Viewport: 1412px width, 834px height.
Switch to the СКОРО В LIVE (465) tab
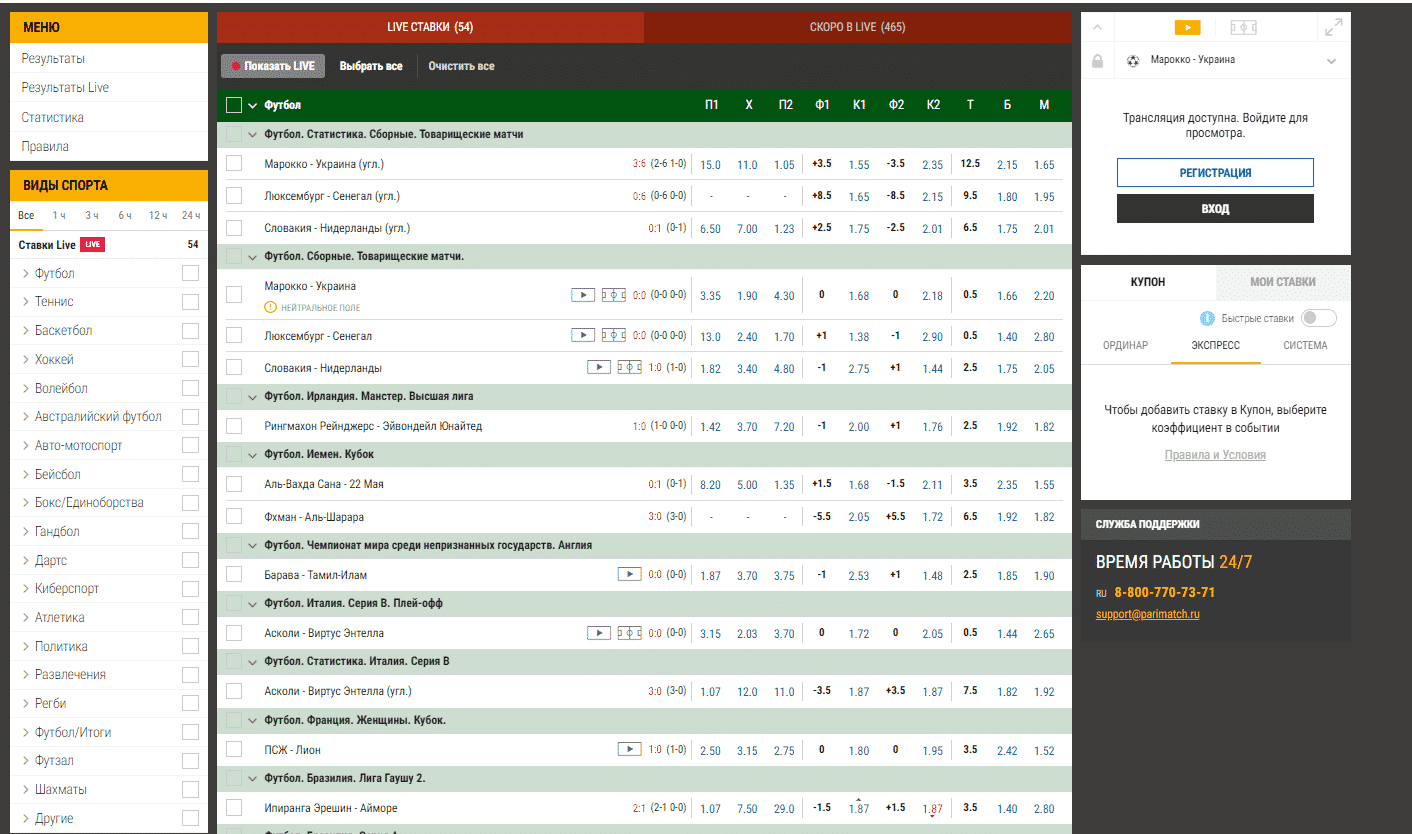(x=858, y=27)
